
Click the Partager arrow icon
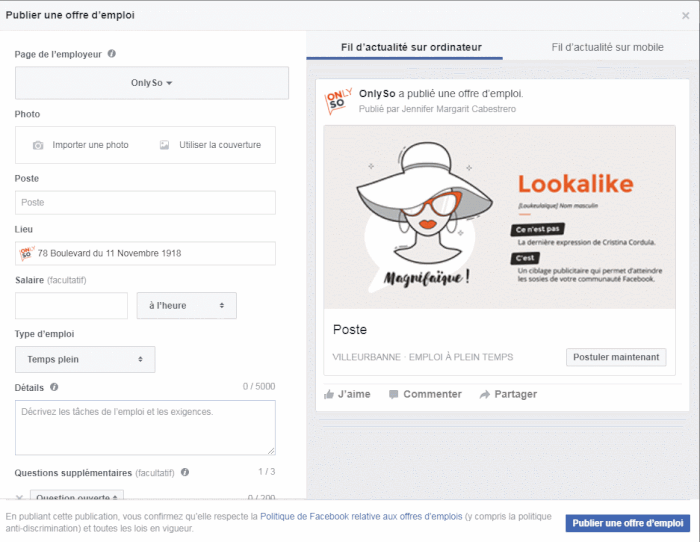pyautogui.click(x=484, y=394)
